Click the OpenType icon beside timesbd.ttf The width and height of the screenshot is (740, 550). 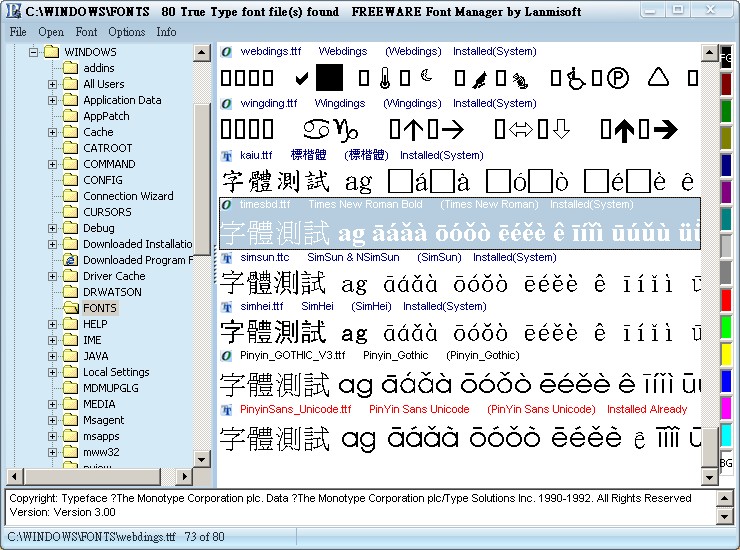[227, 204]
